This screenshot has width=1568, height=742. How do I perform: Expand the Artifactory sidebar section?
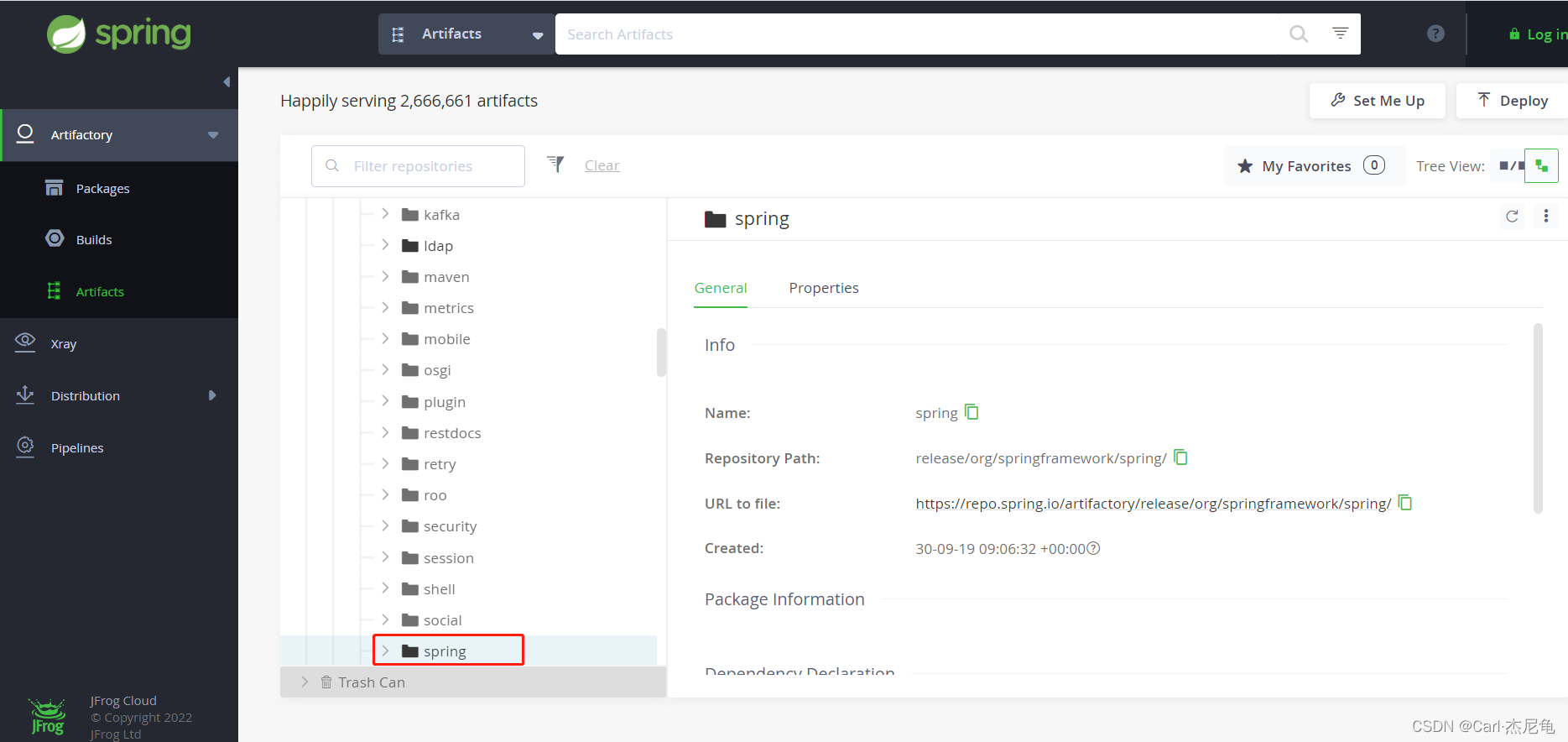click(119, 135)
